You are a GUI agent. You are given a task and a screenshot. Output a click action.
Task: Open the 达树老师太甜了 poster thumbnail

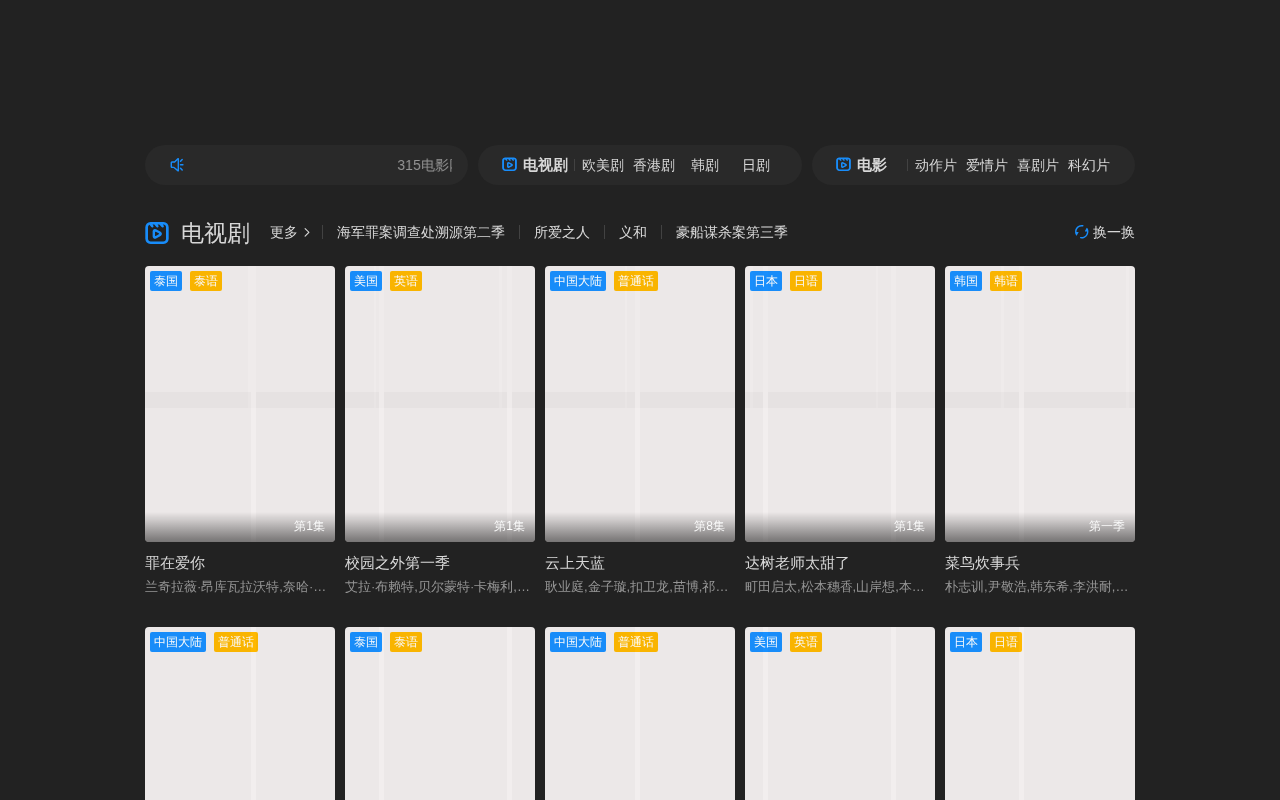840,404
